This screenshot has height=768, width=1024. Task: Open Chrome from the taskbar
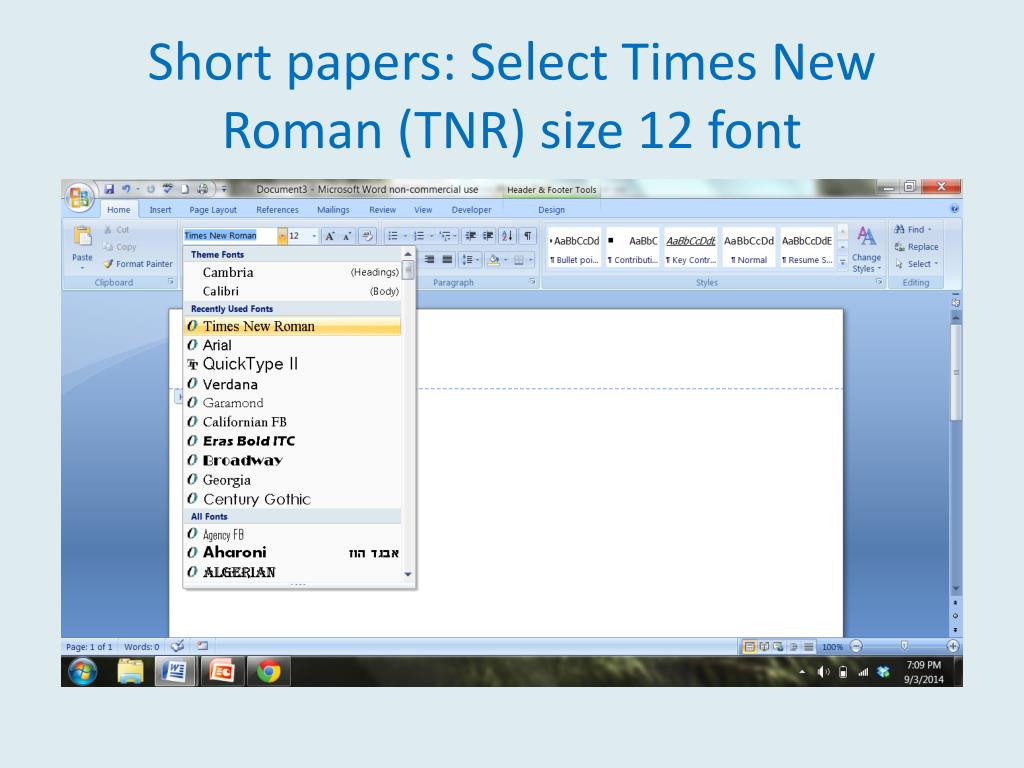(x=268, y=671)
